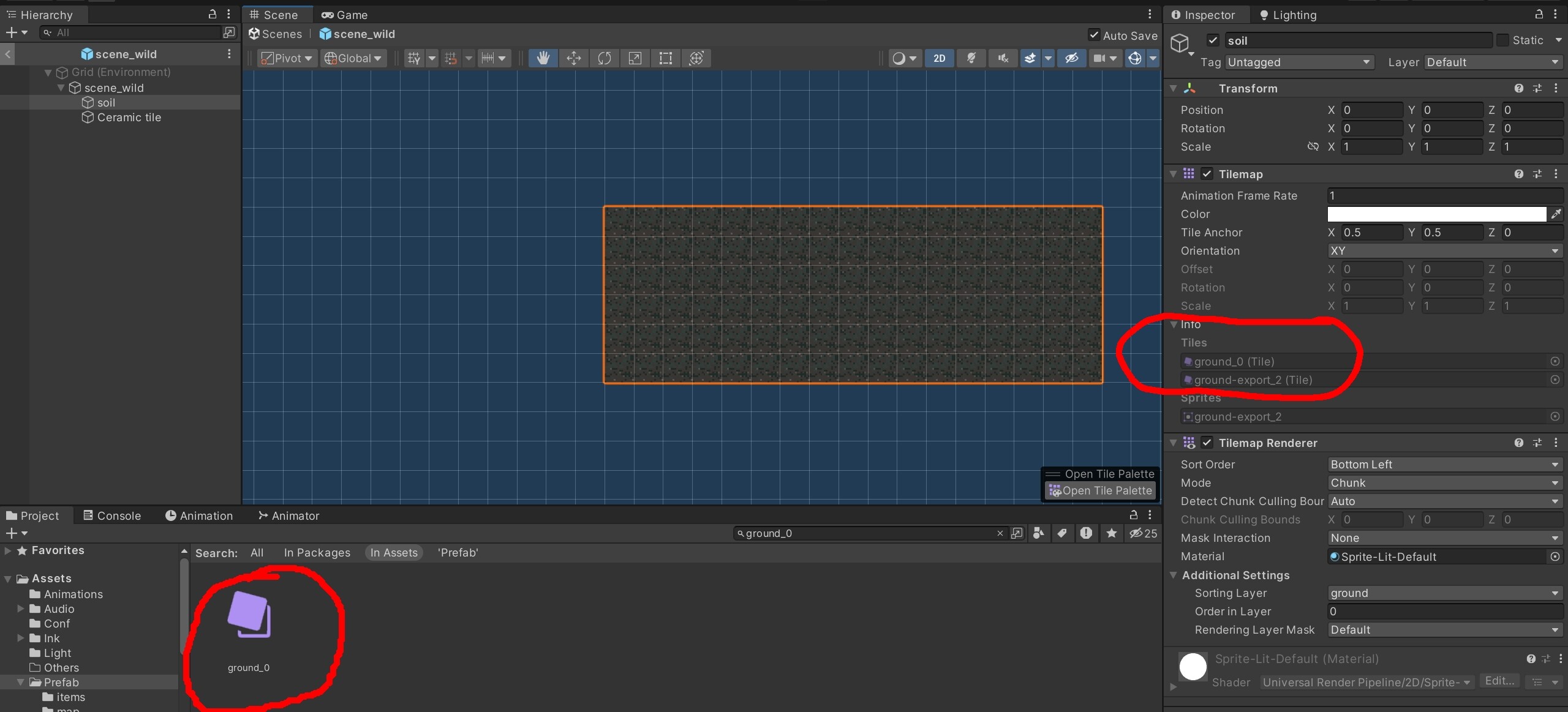Click Edit next to the Universal Render Pipeline shader
Image resolution: width=1568 pixels, height=712 pixels.
pos(1499,681)
